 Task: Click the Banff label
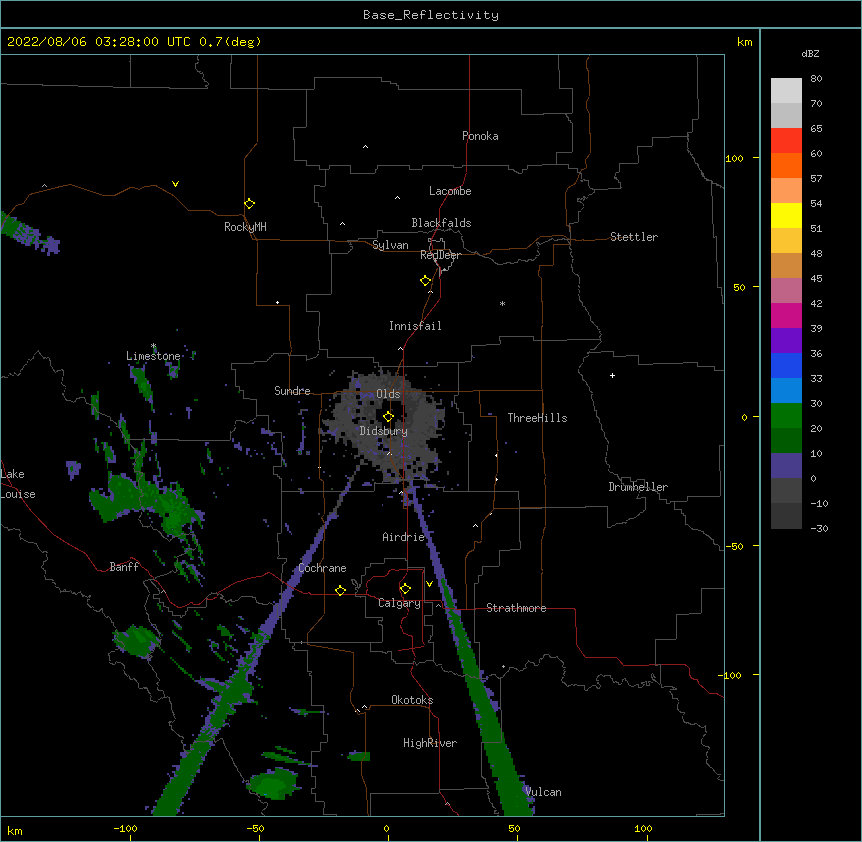tap(124, 567)
